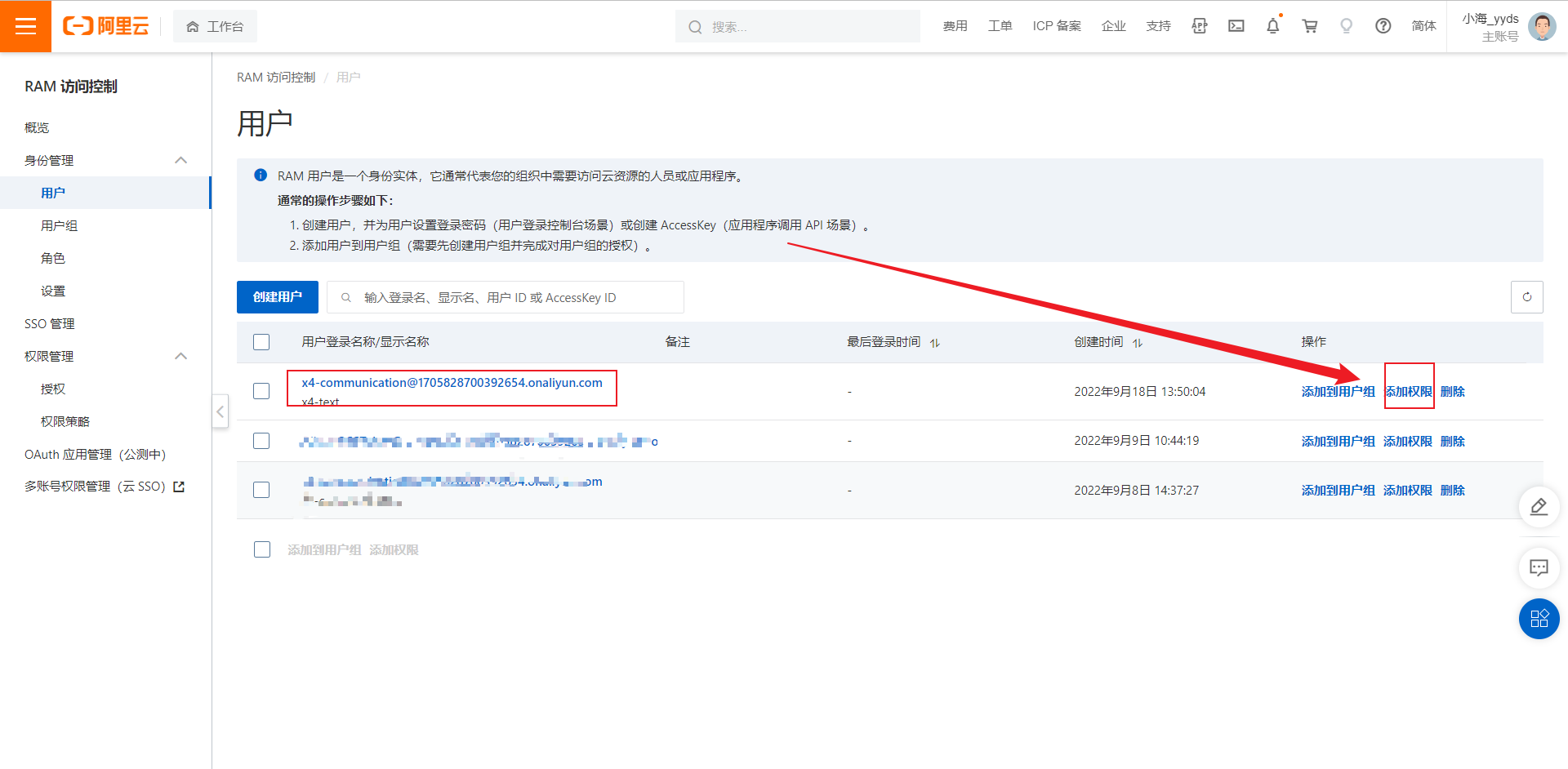Click bulk 添加到用户组 at table bottom
The width and height of the screenshot is (1568, 769).
tap(324, 549)
